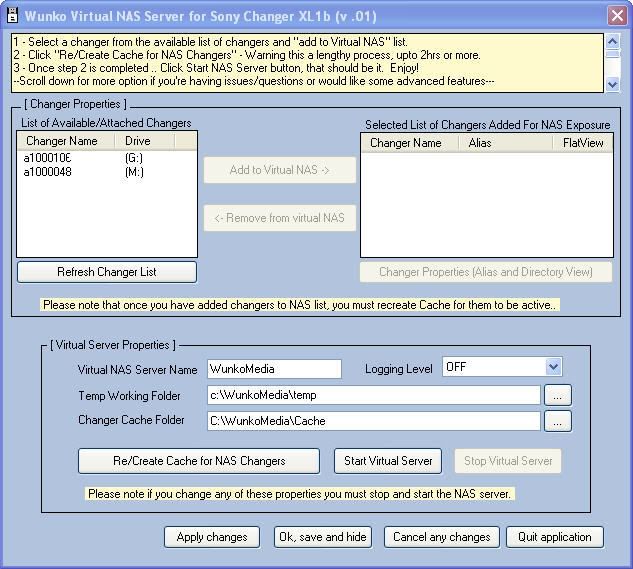Click the Drive column header
This screenshot has width=633, height=569.
coord(145,141)
